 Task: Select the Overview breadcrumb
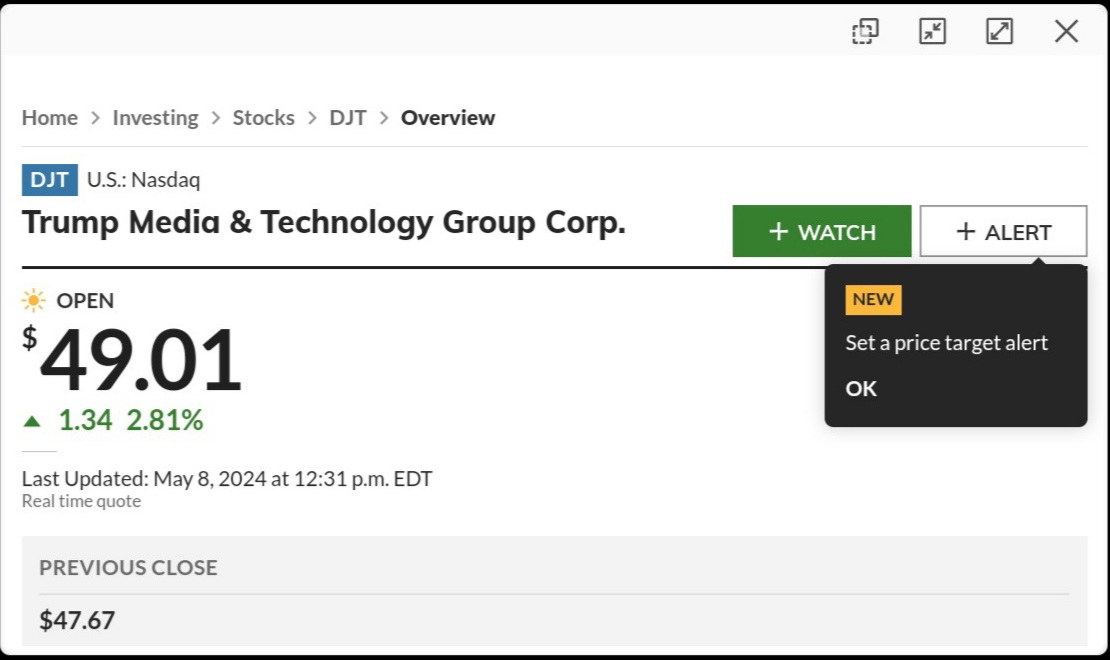(448, 118)
